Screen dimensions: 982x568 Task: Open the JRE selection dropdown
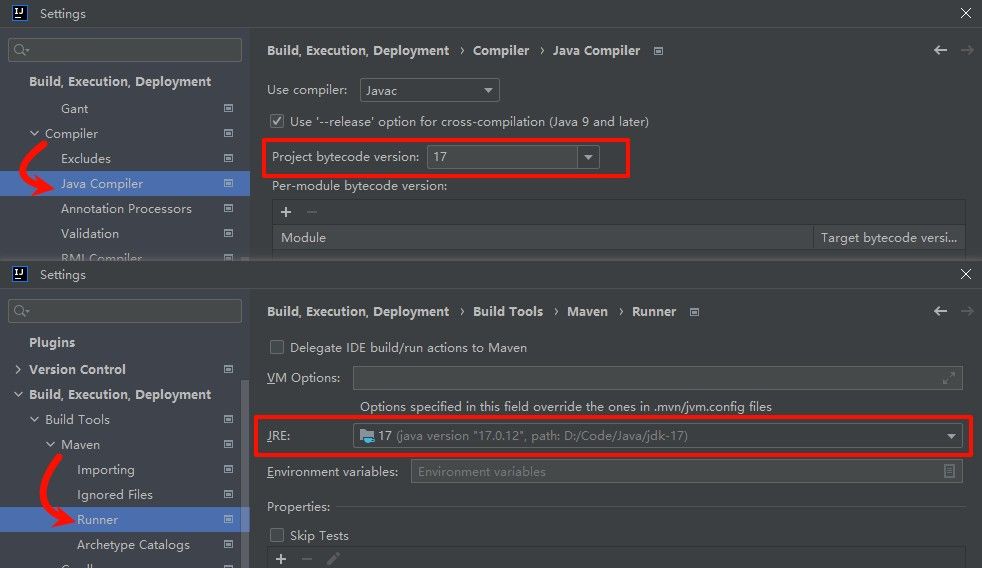pyautogui.click(x=656, y=436)
